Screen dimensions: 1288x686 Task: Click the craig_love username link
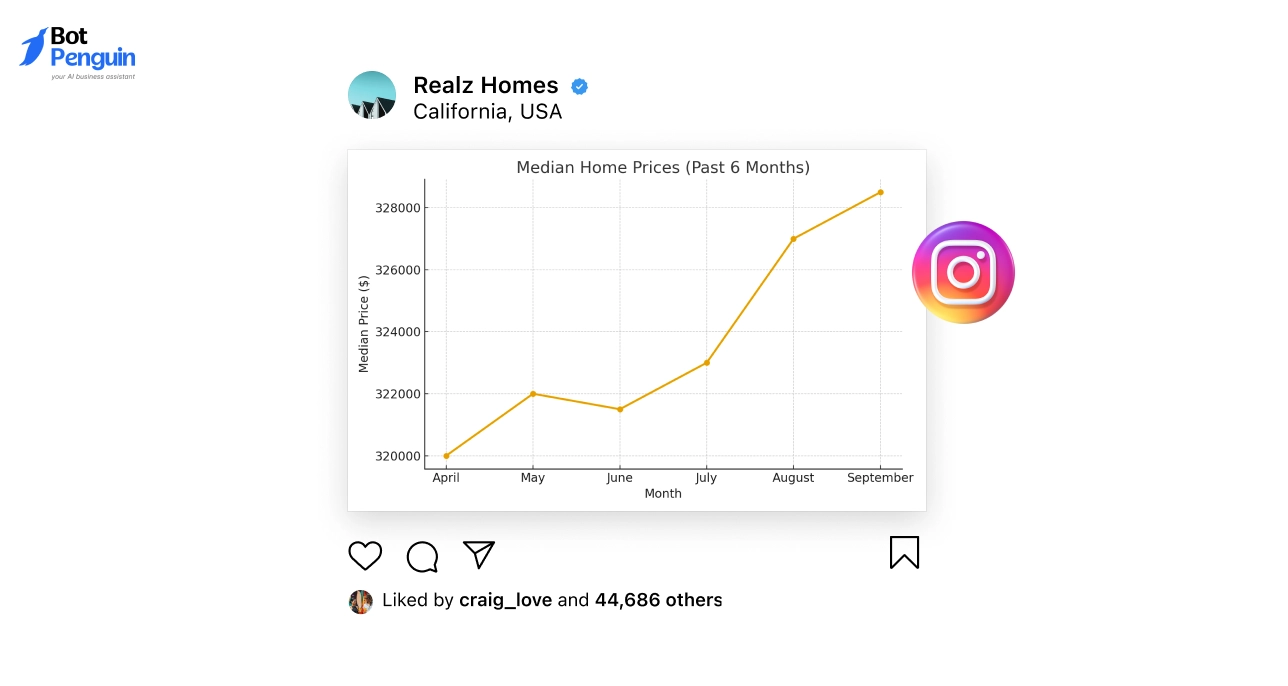505,600
